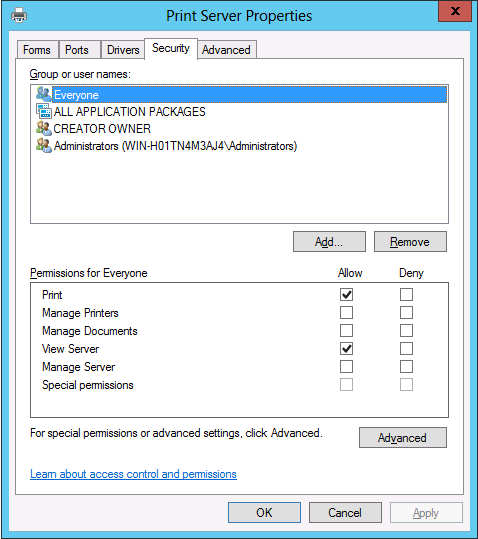Click the printer icon in title bar
Viewport: 478px width, 539px height.
click(x=19, y=15)
